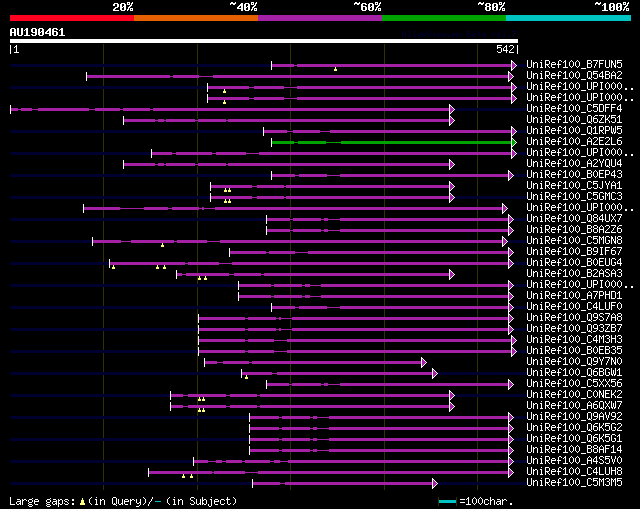
Task: Open hit UniRef100_Q6ZK51
Action: coord(574,120)
